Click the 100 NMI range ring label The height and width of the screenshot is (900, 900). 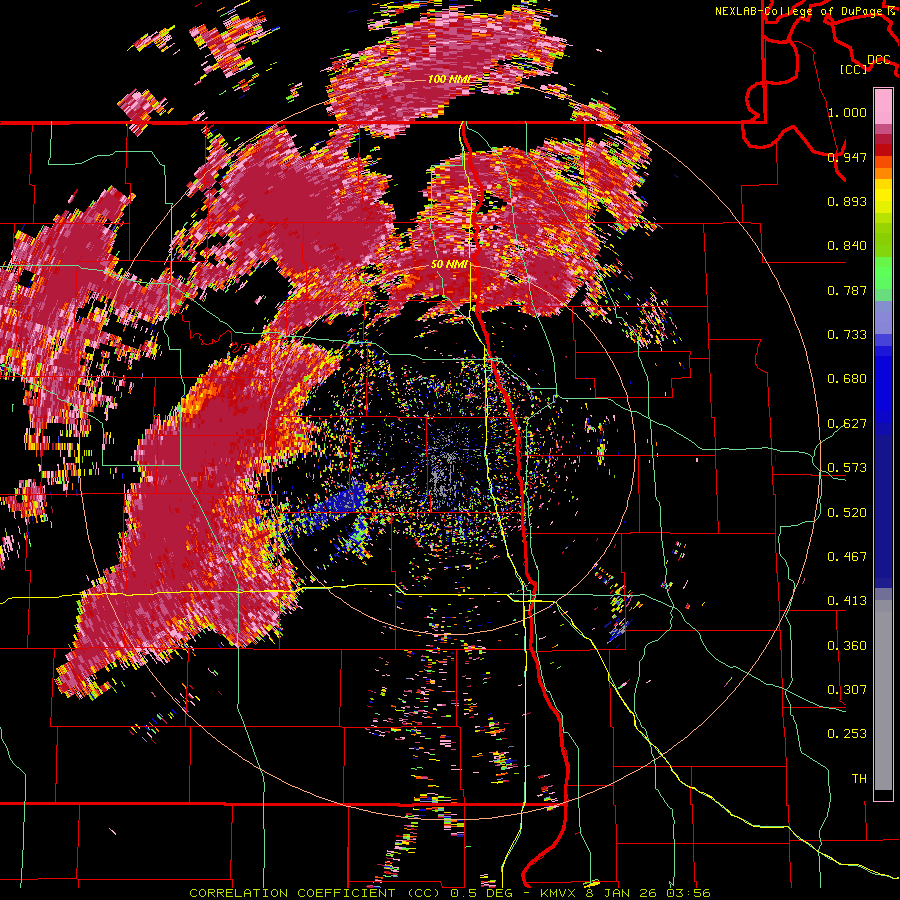[449, 79]
